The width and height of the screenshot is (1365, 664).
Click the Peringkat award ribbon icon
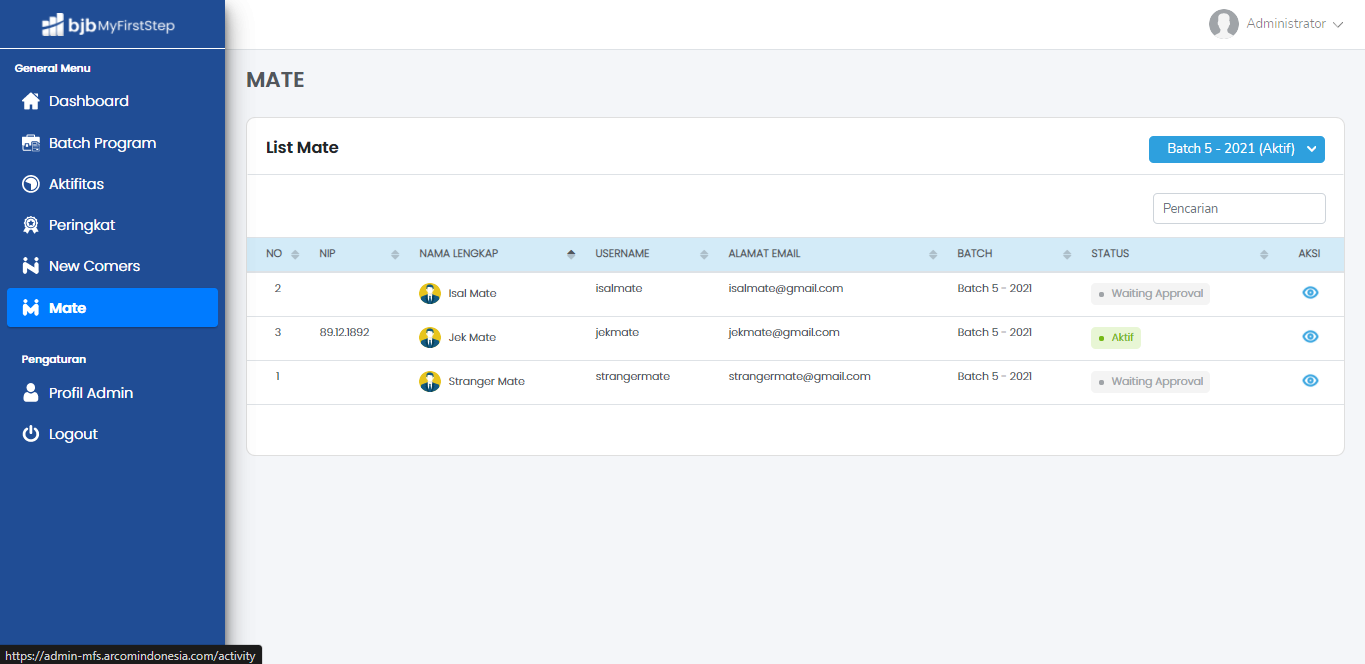coord(31,225)
